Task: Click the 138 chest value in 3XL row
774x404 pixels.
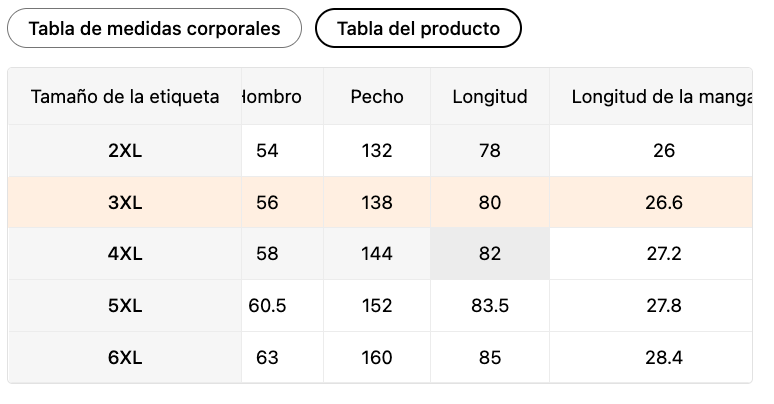Action: click(377, 202)
